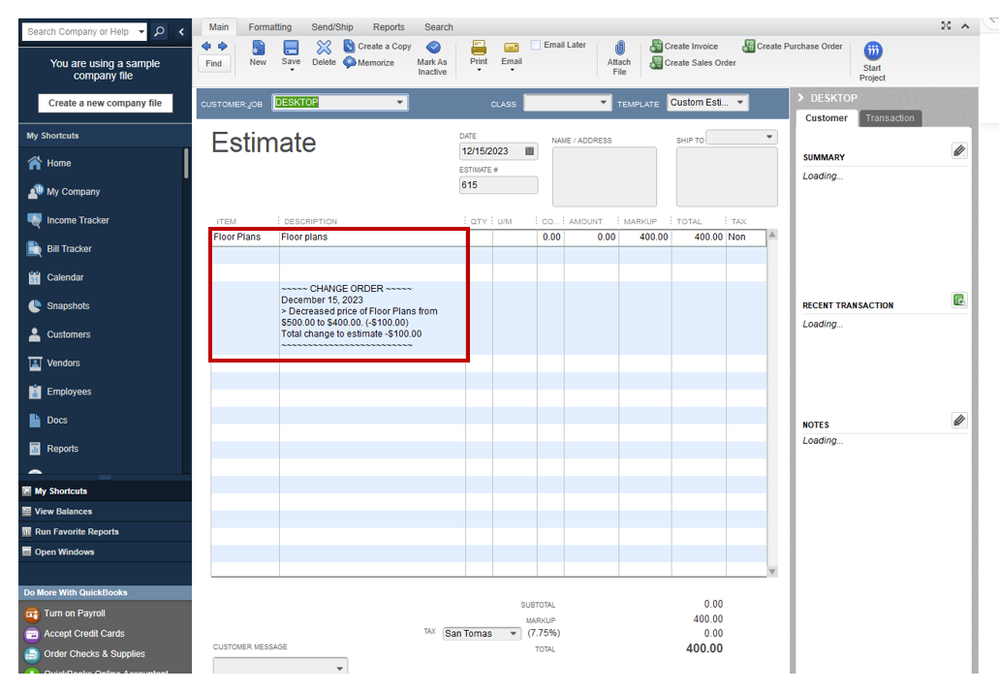The height and width of the screenshot is (695, 999).
Task: Click the Search Company or Help field
Action: point(78,31)
